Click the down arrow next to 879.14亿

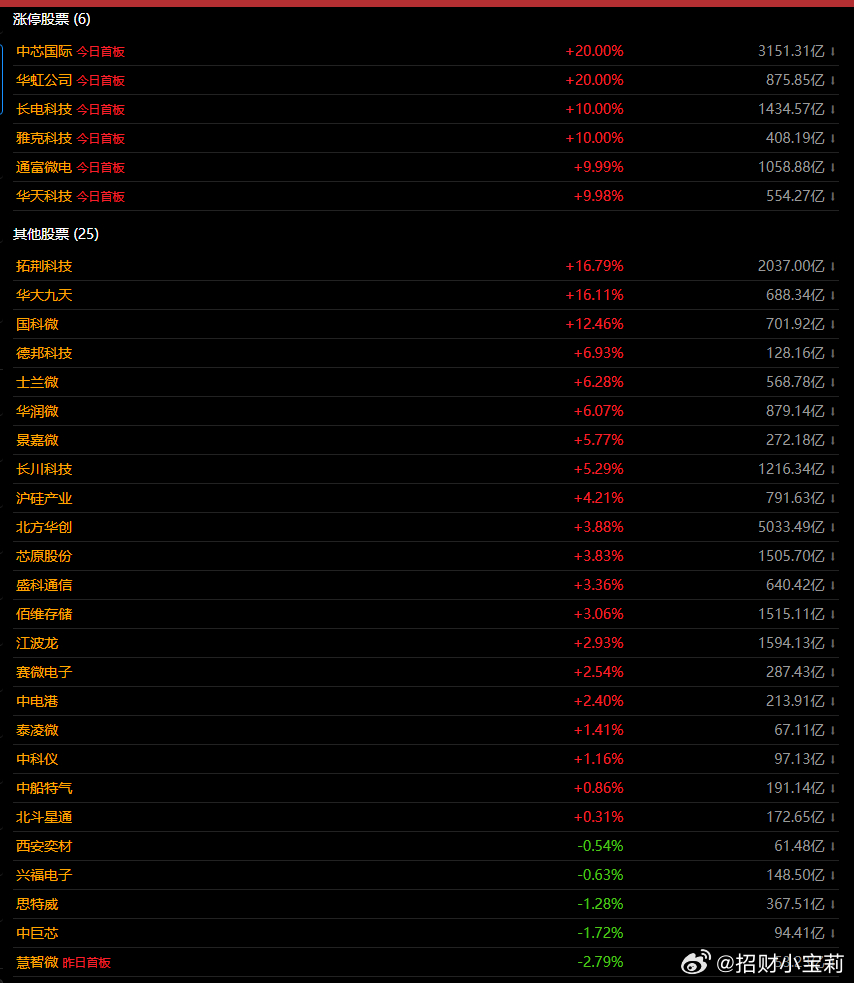pyautogui.click(x=833, y=411)
